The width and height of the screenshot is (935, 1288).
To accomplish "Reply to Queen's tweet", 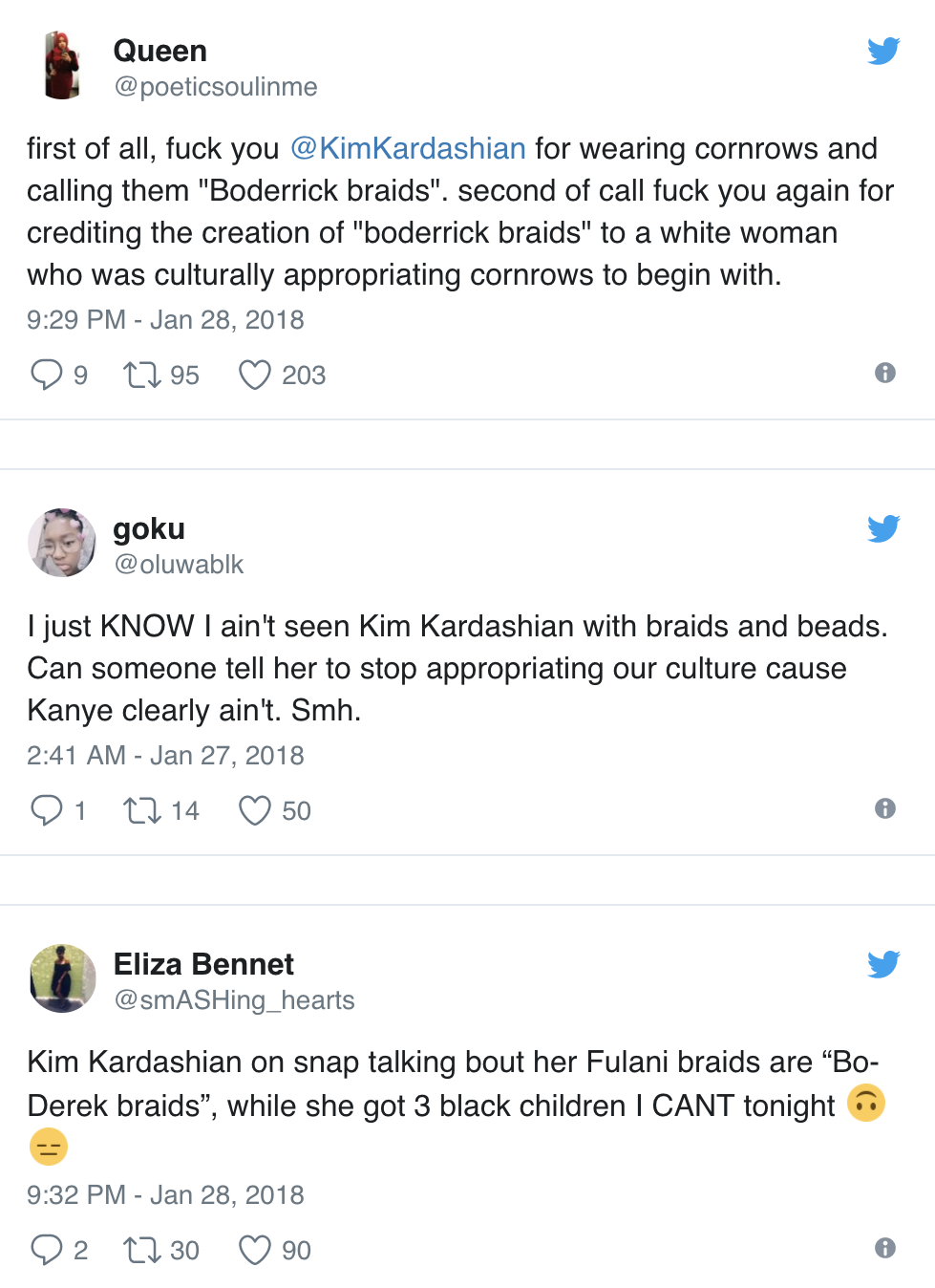I will 46,375.
